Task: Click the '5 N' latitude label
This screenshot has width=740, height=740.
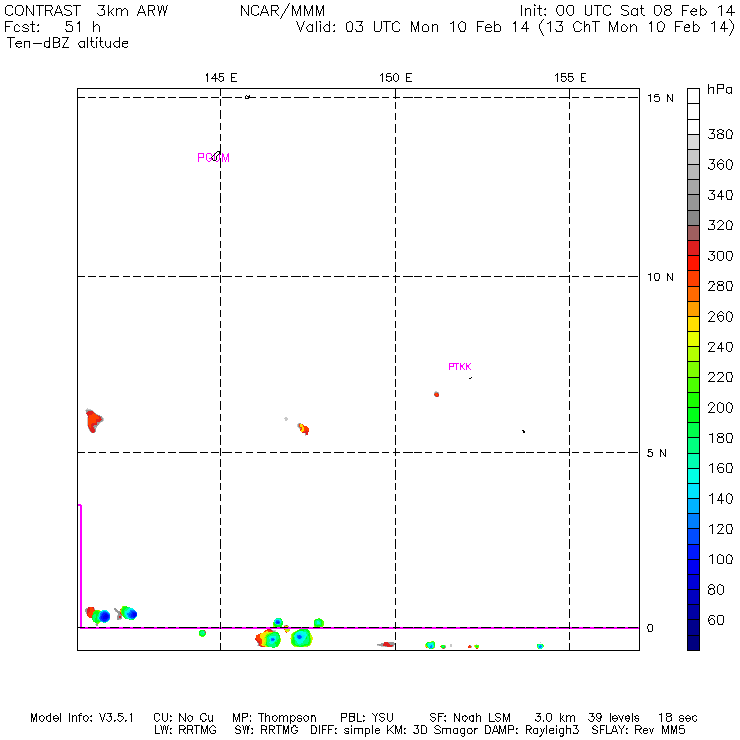Action: pos(656,453)
